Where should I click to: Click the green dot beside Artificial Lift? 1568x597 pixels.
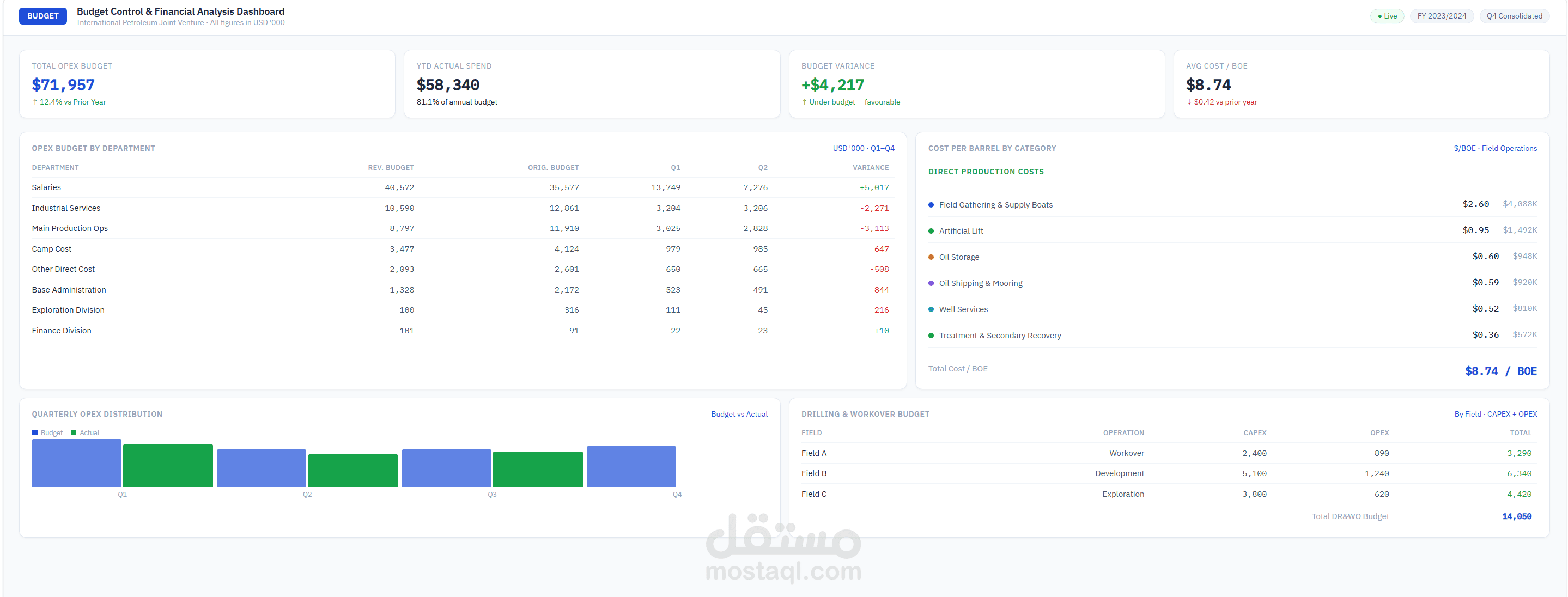pyautogui.click(x=931, y=230)
